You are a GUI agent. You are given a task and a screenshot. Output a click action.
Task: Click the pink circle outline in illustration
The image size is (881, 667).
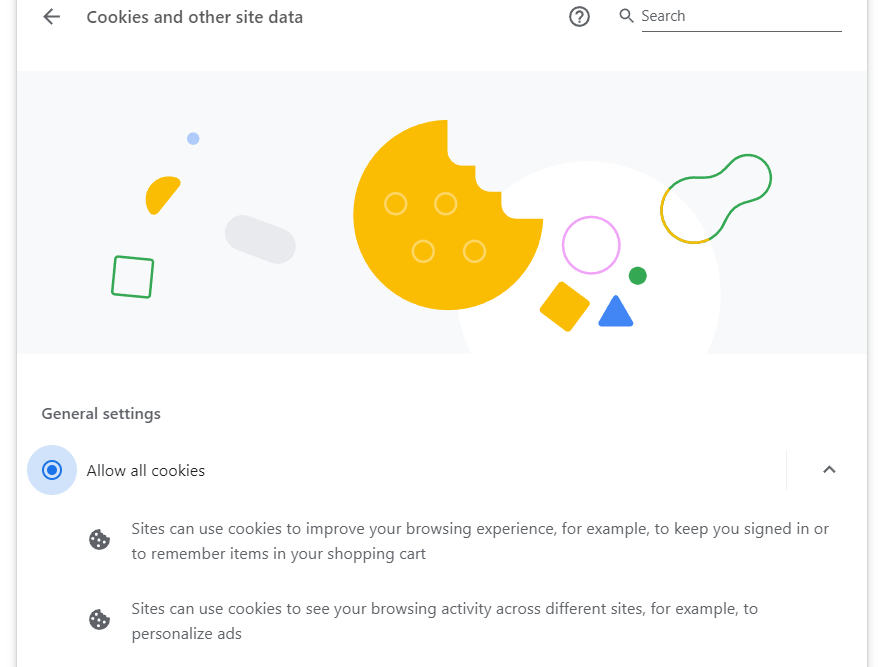591,245
